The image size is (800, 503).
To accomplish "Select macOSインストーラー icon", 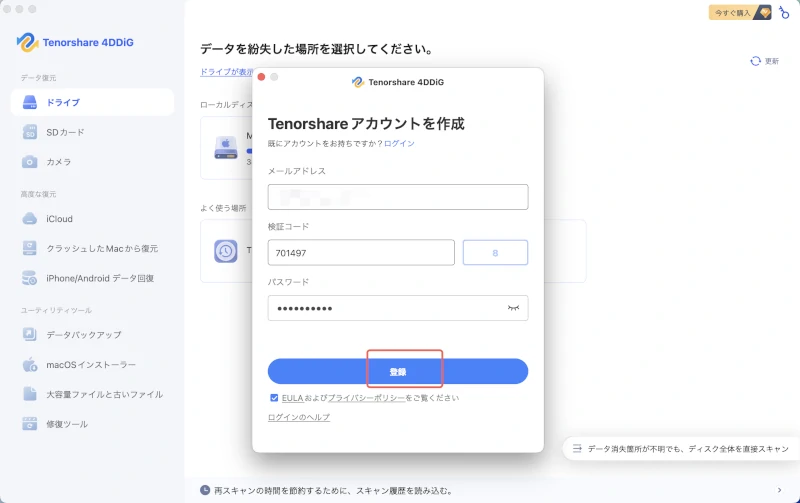I will click(30, 365).
